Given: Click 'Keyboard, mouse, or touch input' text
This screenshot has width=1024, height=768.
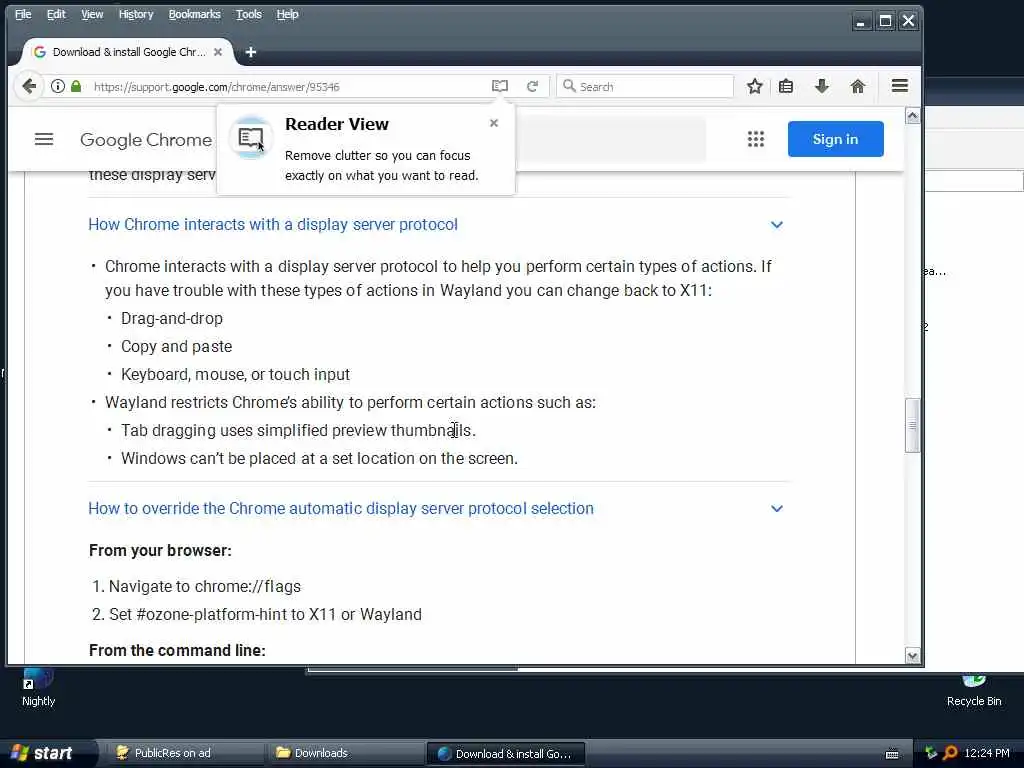Looking at the screenshot, I should pyautogui.click(x=235, y=375).
